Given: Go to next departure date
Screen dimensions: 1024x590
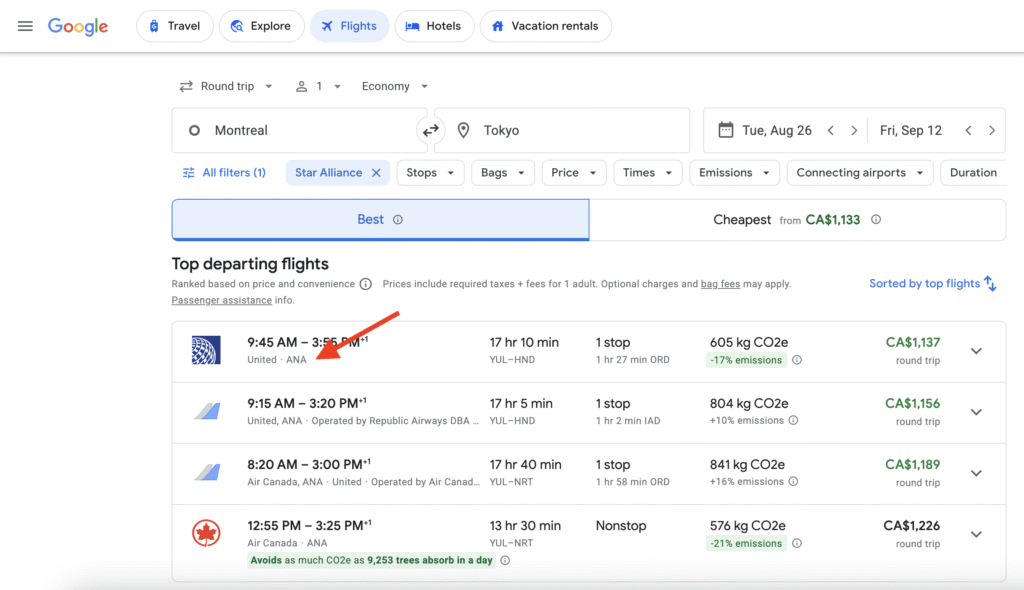Looking at the screenshot, I should tap(853, 131).
